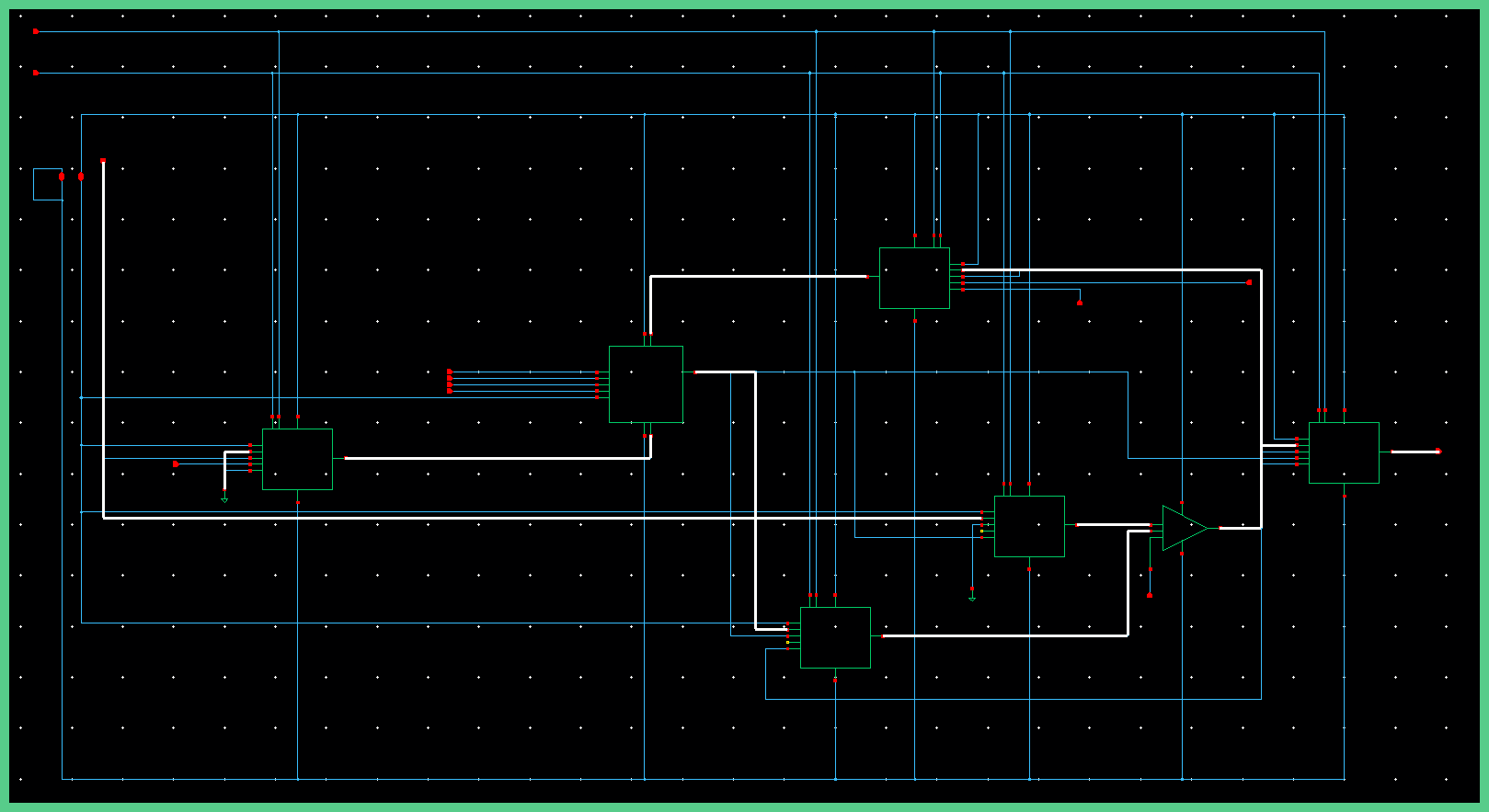Select the green block with five left input pins
Viewport: 1489px width, 812px height.
coord(646,384)
